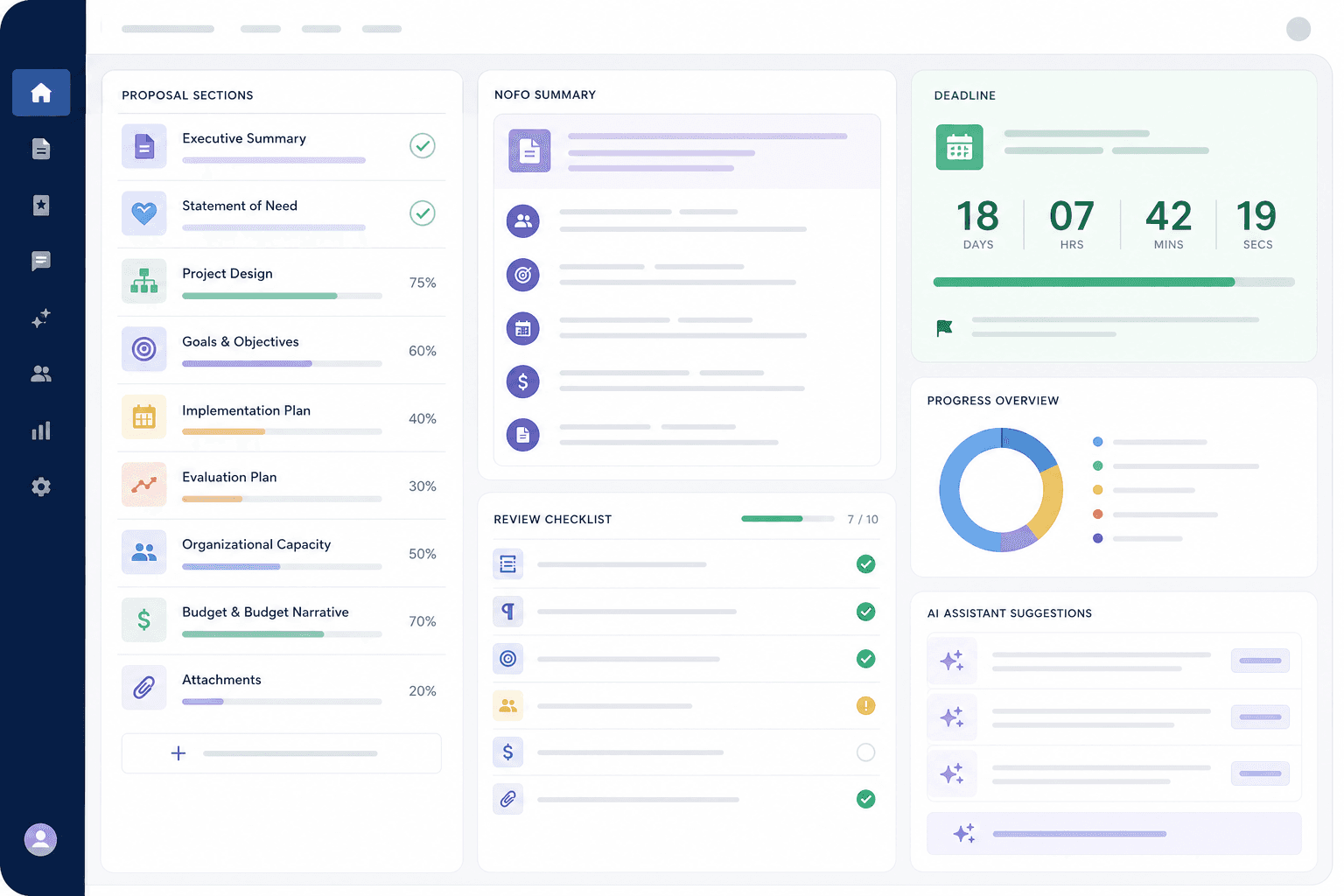
Task: Check the empty circle on dollar checklist row
Action: [866, 752]
